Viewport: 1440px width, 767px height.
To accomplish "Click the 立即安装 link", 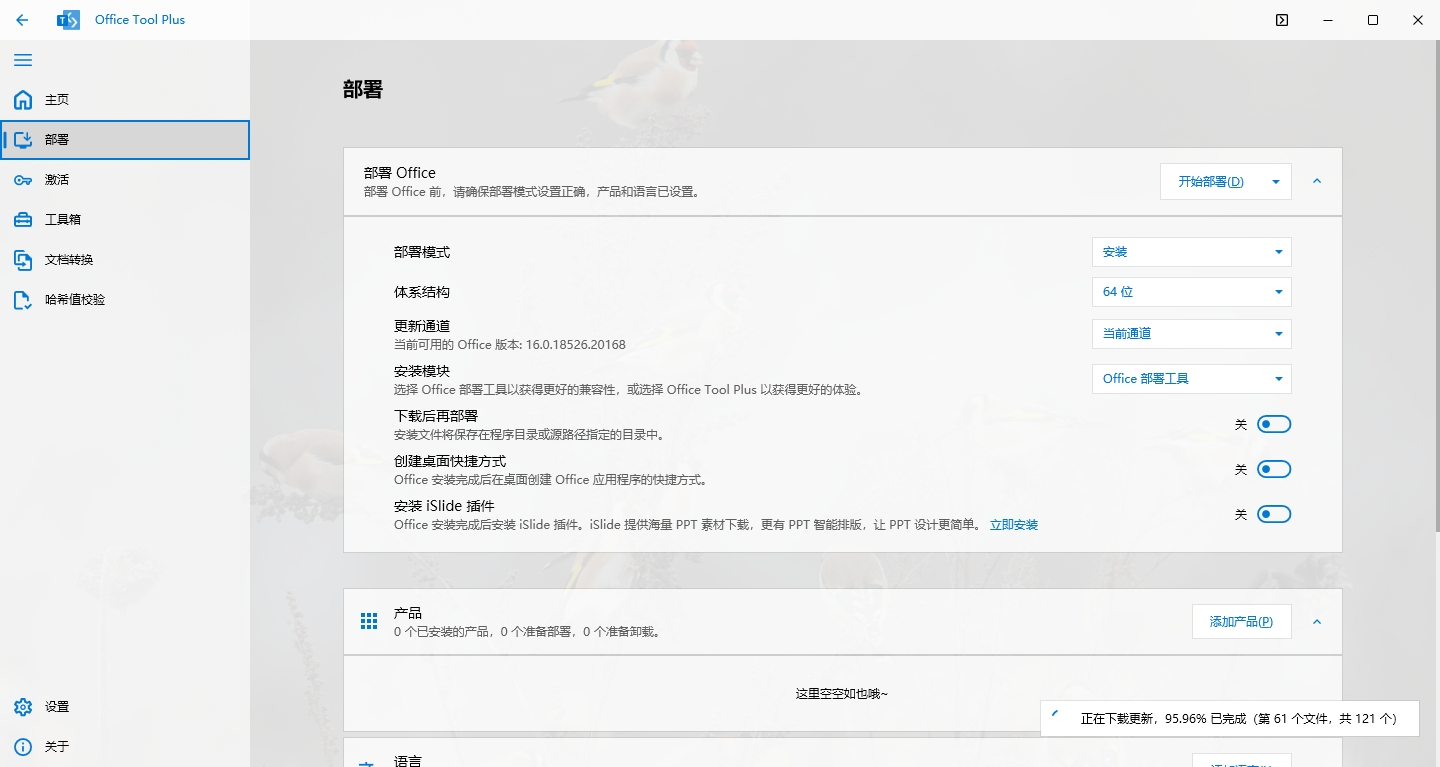I will pos(1014,524).
